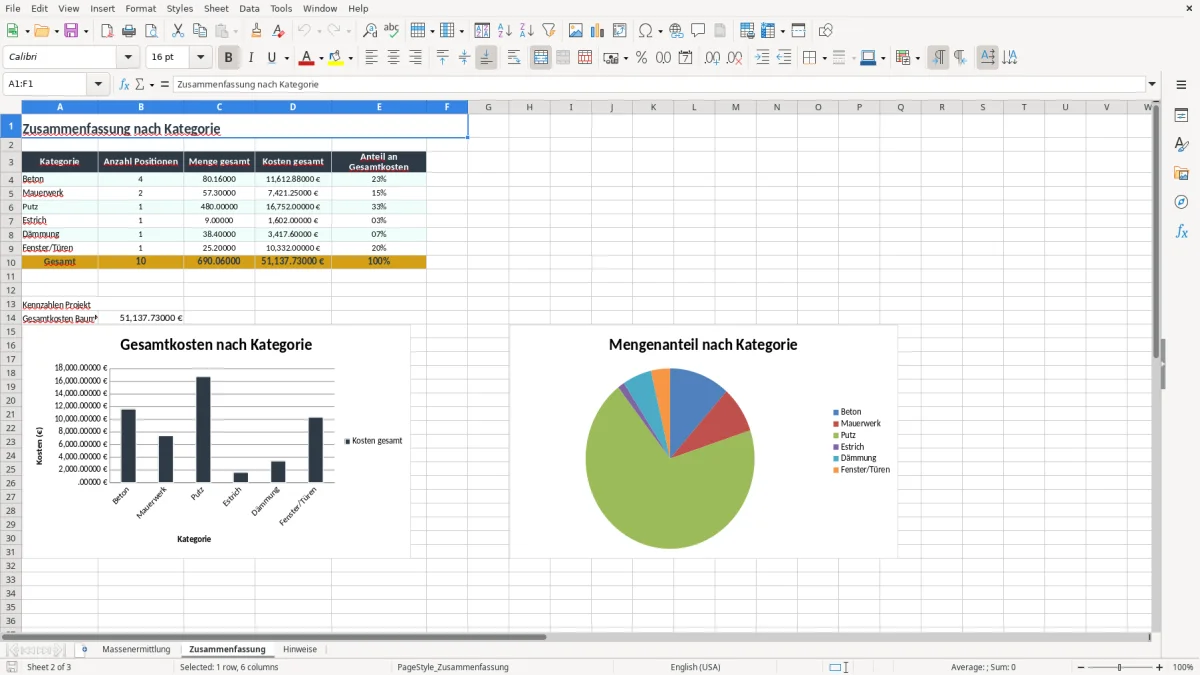Insert special character omega
1200x675 pixels.
point(645,31)
